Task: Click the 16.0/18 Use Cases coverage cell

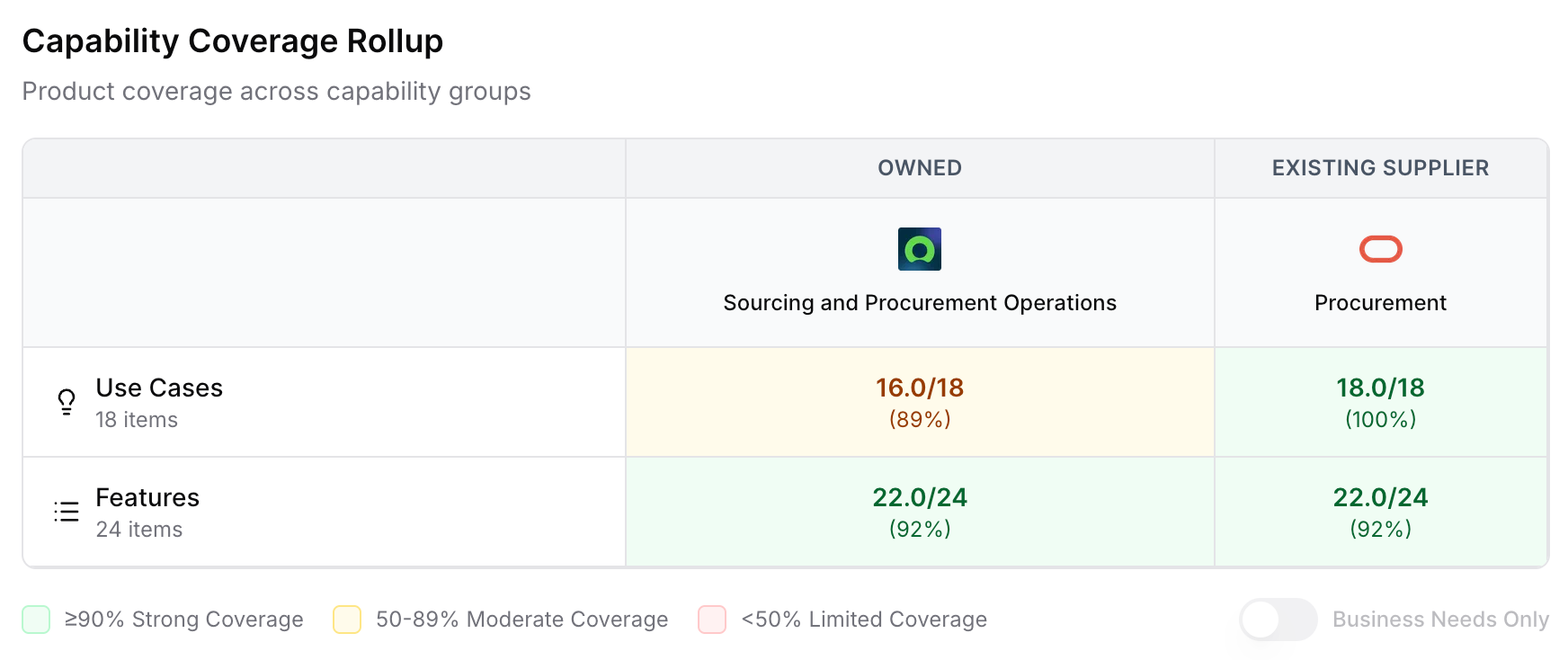Action: [x=919, y=402]
